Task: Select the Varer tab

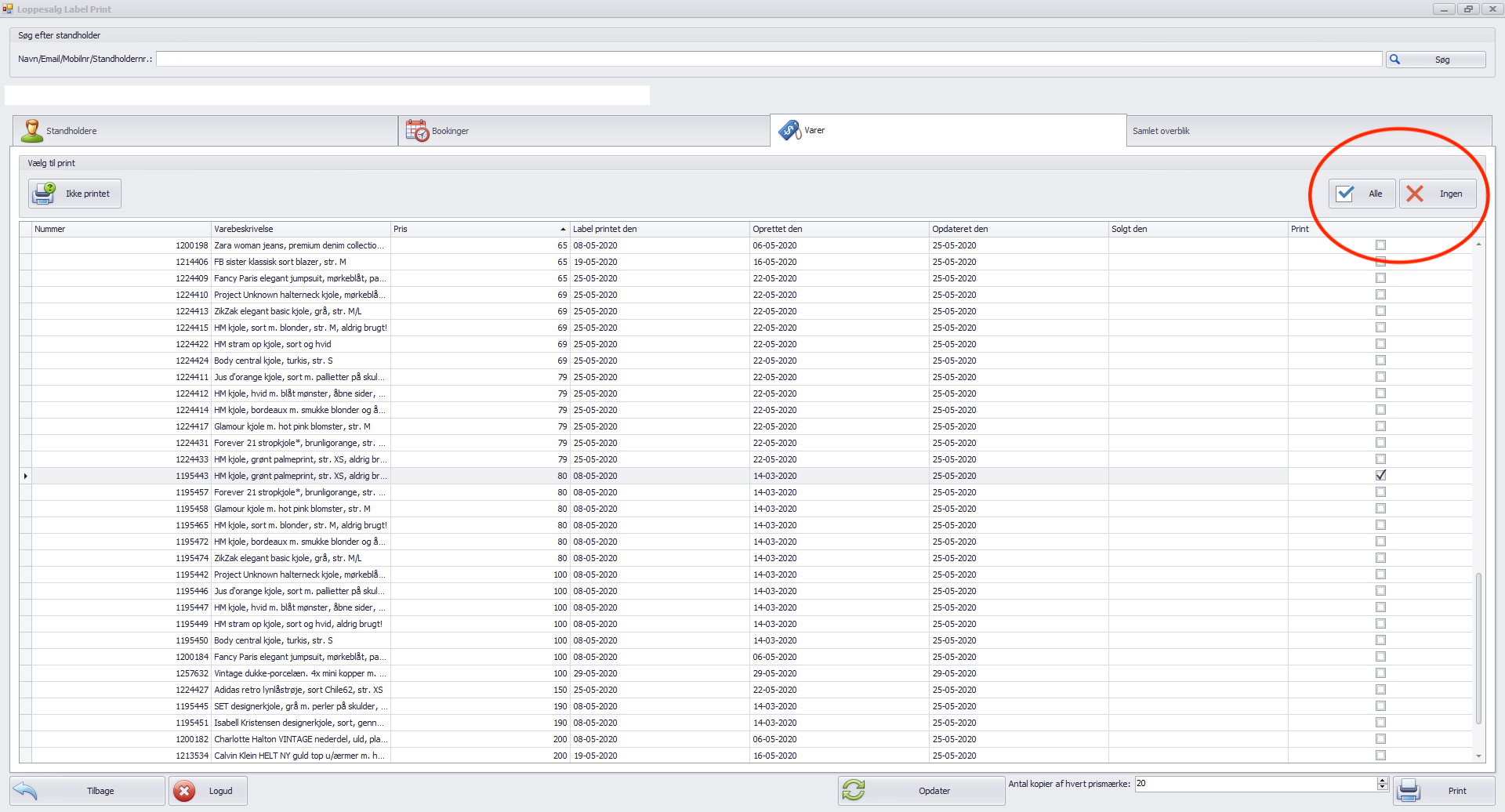Action: coord(948,130)
